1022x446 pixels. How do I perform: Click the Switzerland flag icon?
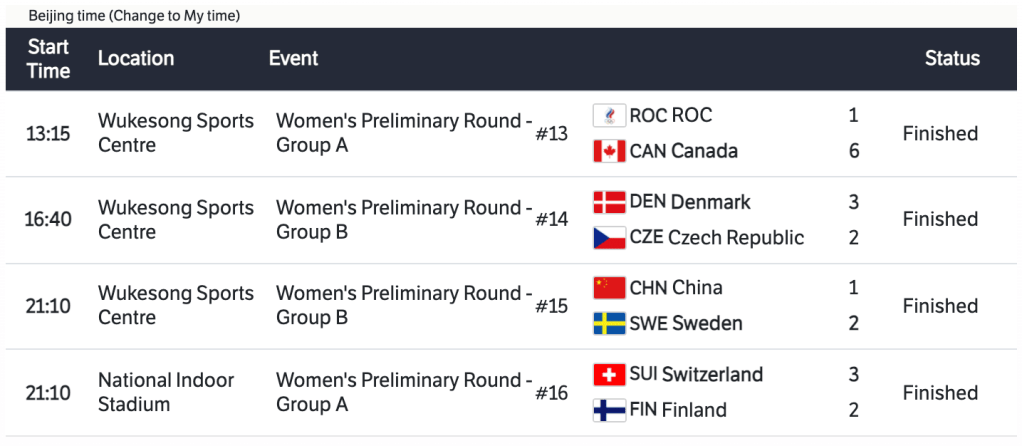(x=609, y=375)
